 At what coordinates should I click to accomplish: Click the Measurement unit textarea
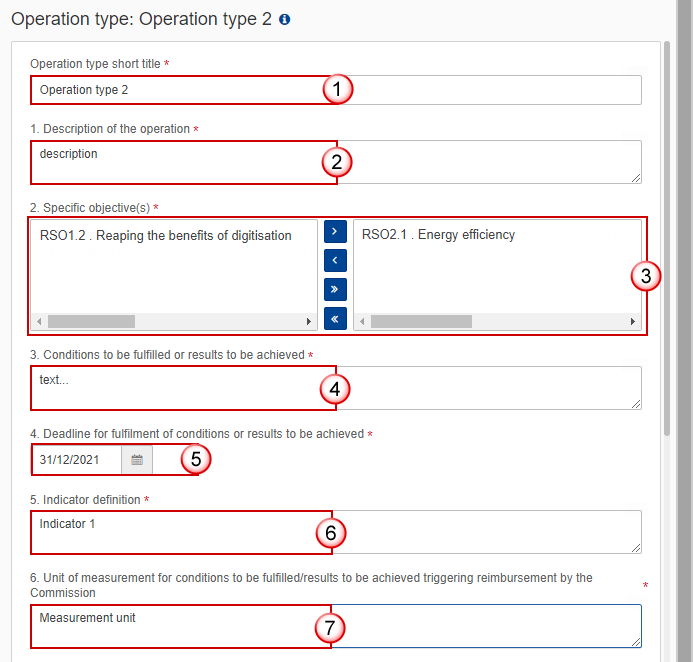336,626
